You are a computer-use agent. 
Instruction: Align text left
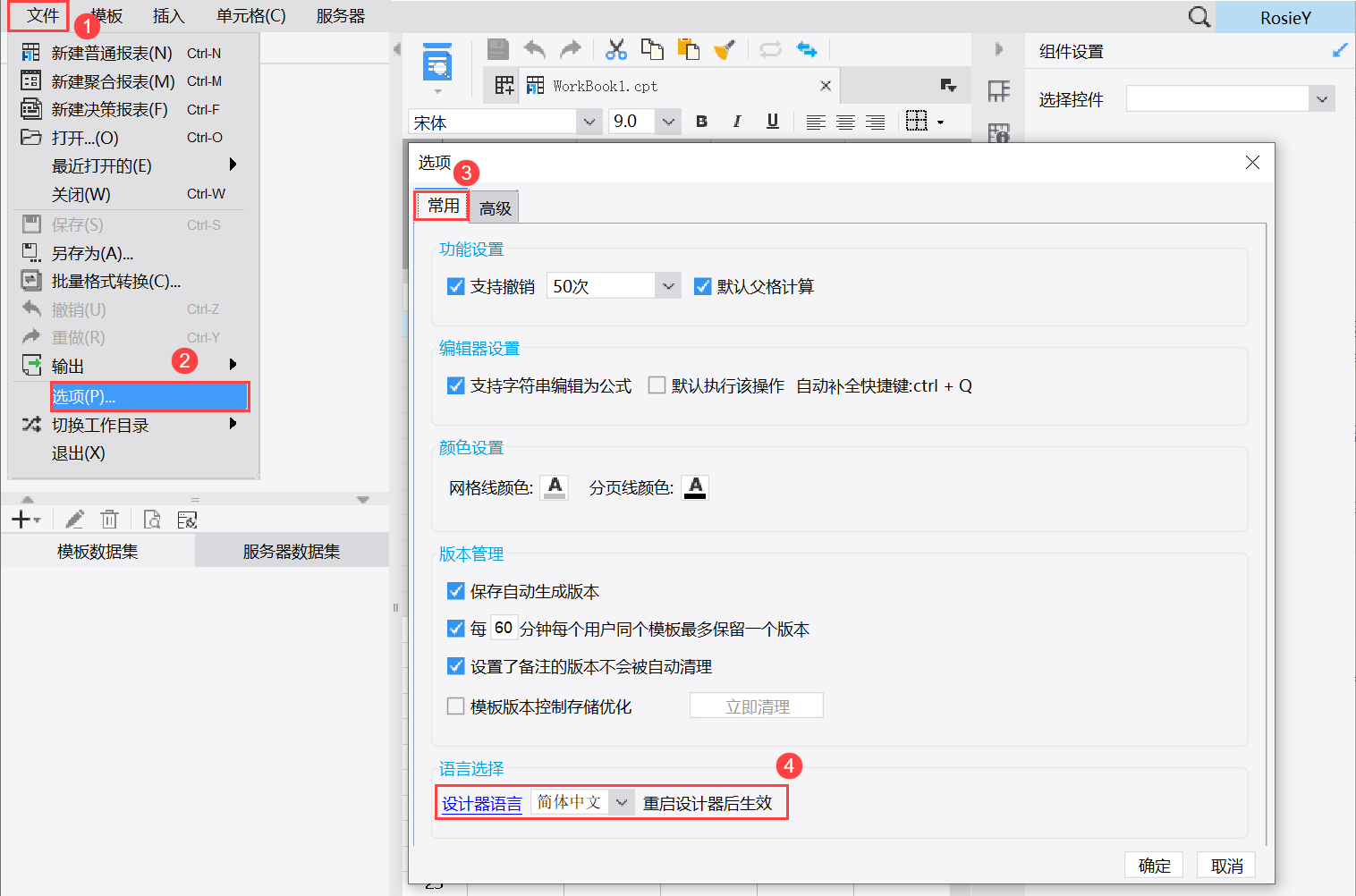[816, 122]
